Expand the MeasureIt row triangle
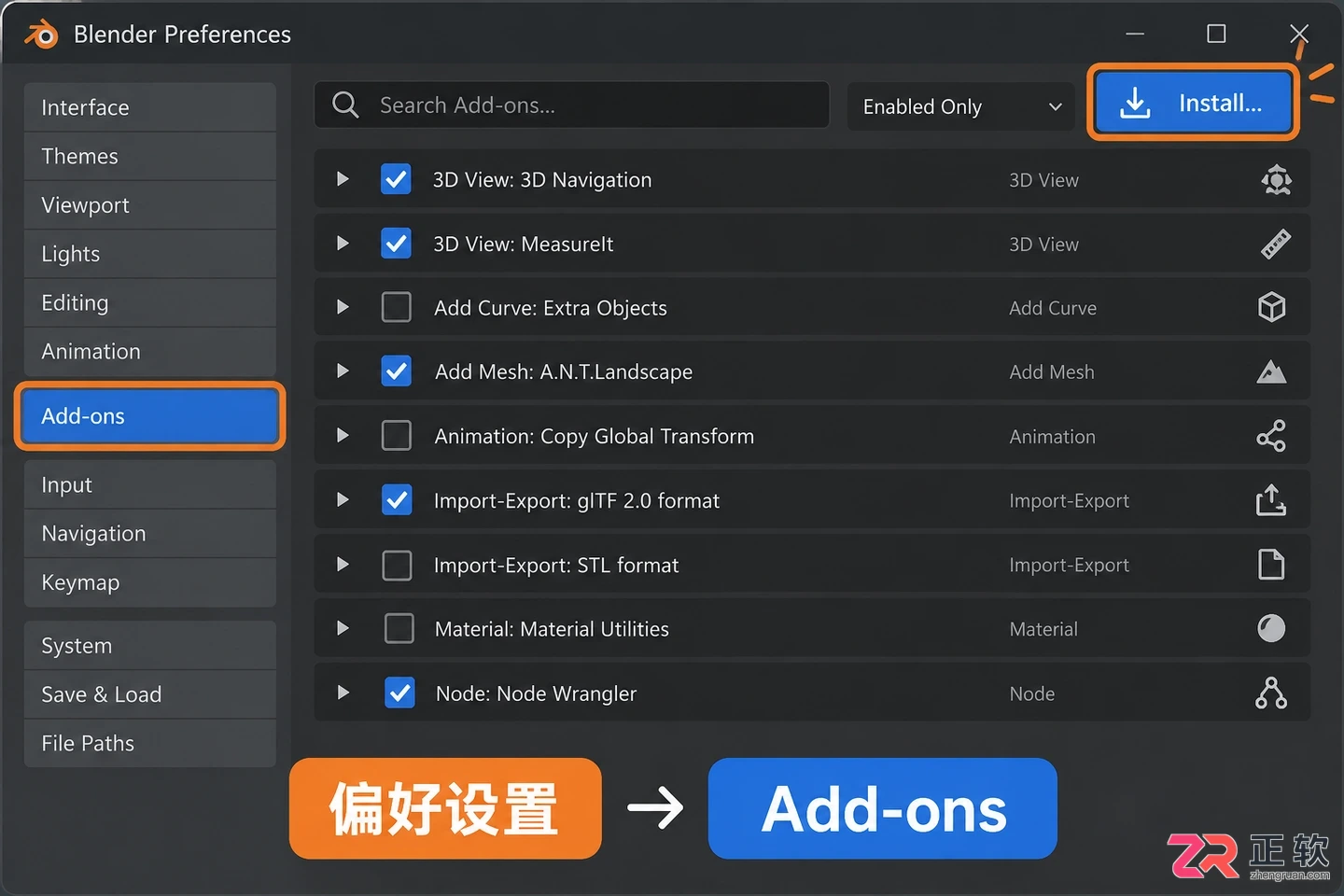This screenshot has height=896, width=1344. (x=343, y=243)
